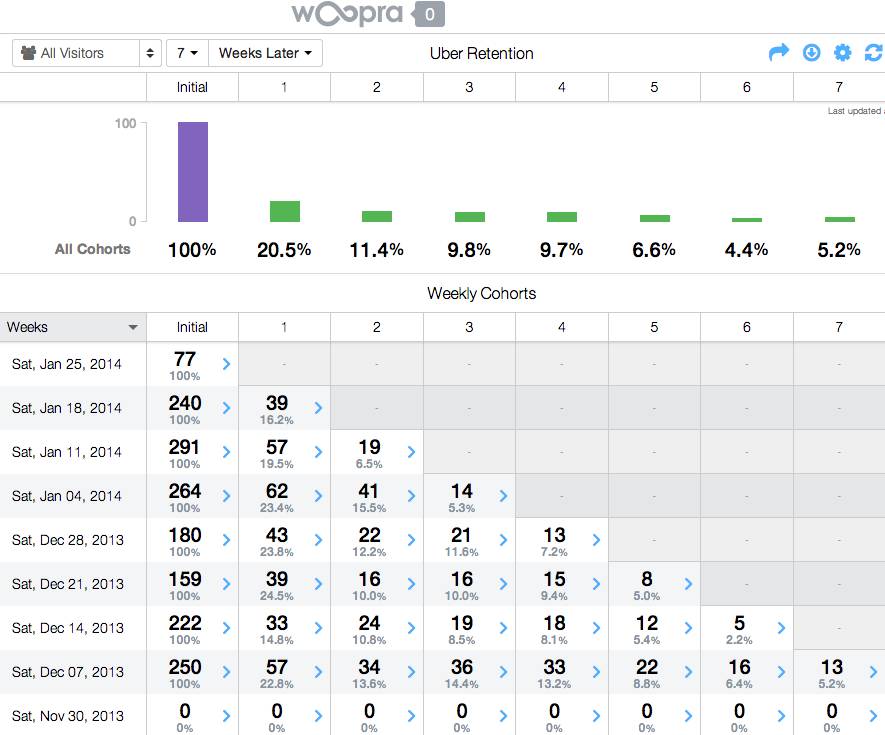Screen dimensions: 885x735
Task: Click the arrow beside initial 0 for Nov 30
Action: (226, 716)
